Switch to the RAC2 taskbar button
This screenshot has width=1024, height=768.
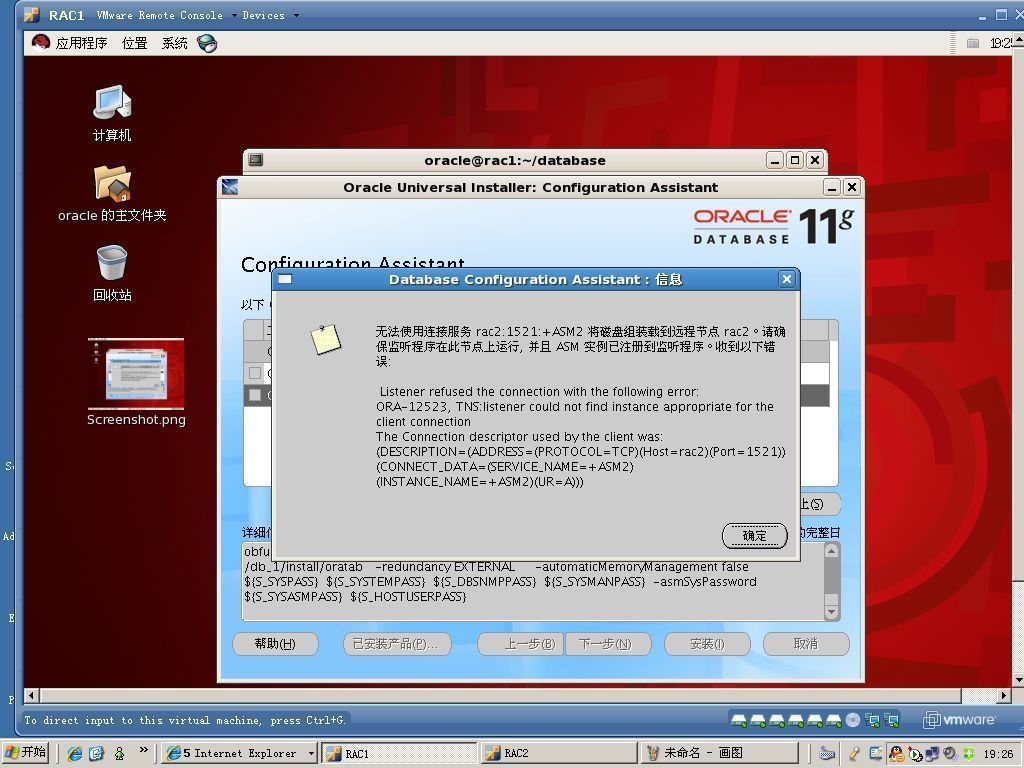(x=559, y=754)
